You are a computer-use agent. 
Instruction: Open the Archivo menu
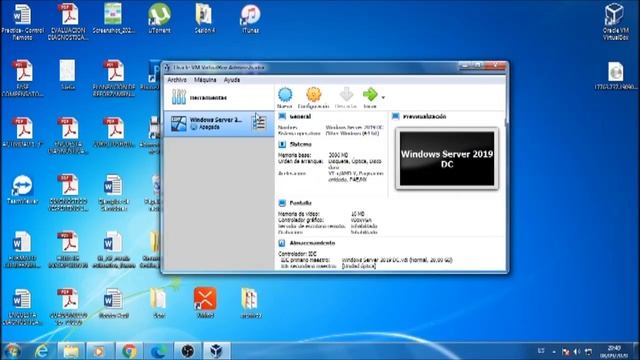click(x=177, y=80)
